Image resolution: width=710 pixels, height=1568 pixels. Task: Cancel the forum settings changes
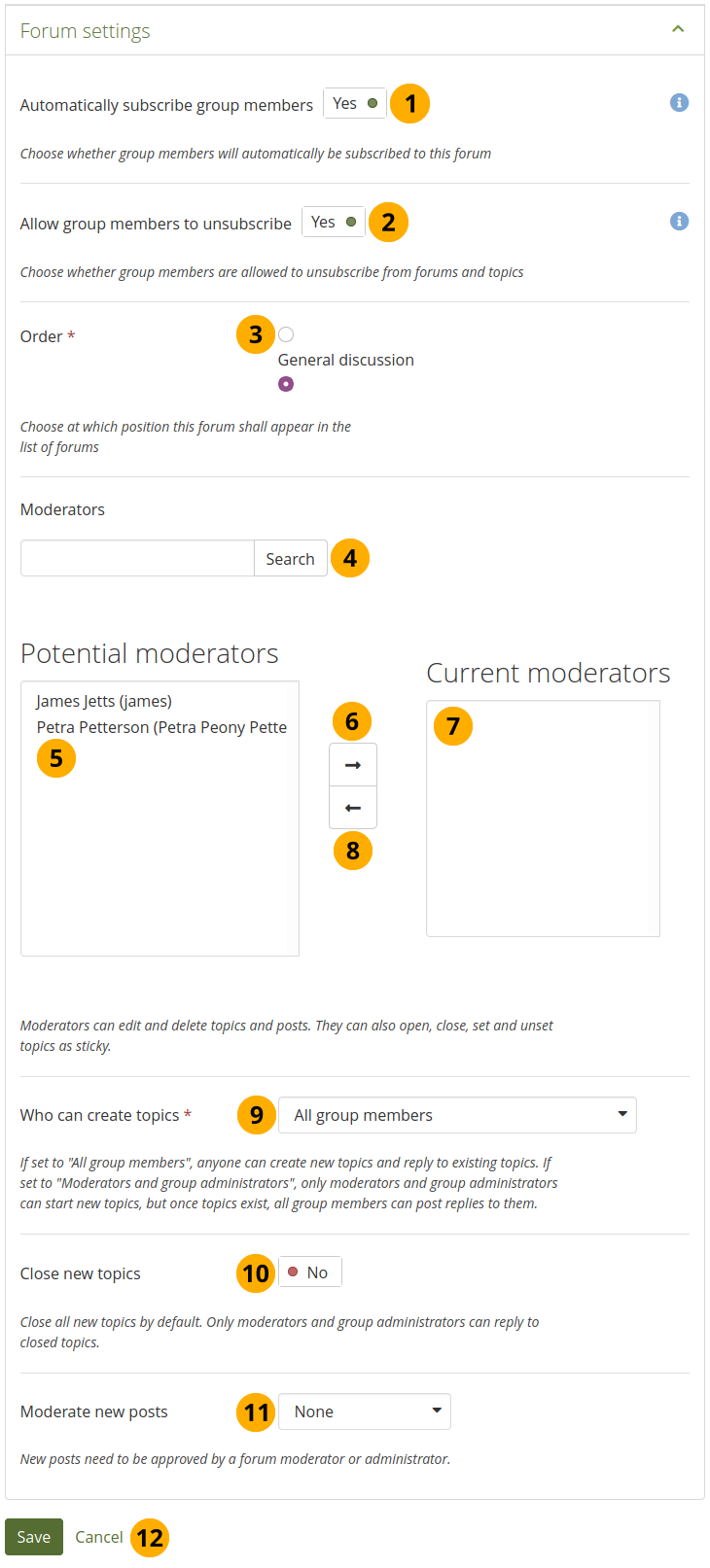(99, 1537)
